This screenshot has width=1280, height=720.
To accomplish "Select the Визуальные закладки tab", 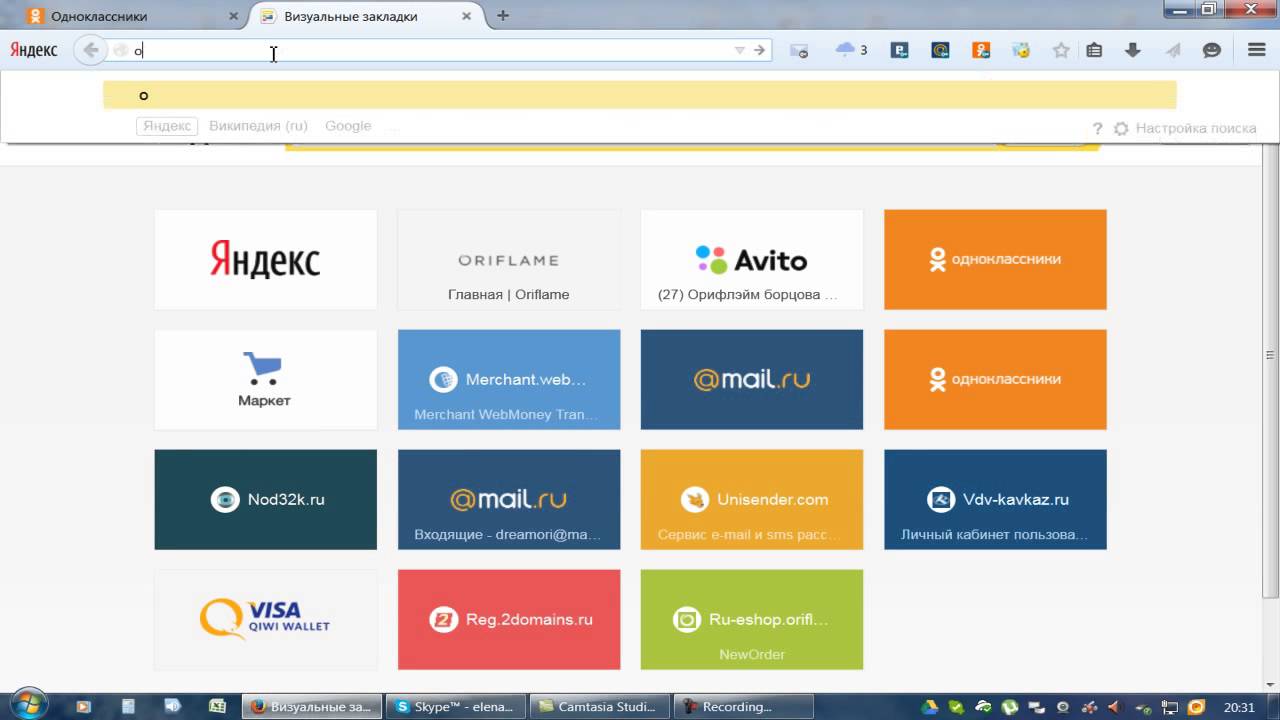I will (x=367, y=16).
